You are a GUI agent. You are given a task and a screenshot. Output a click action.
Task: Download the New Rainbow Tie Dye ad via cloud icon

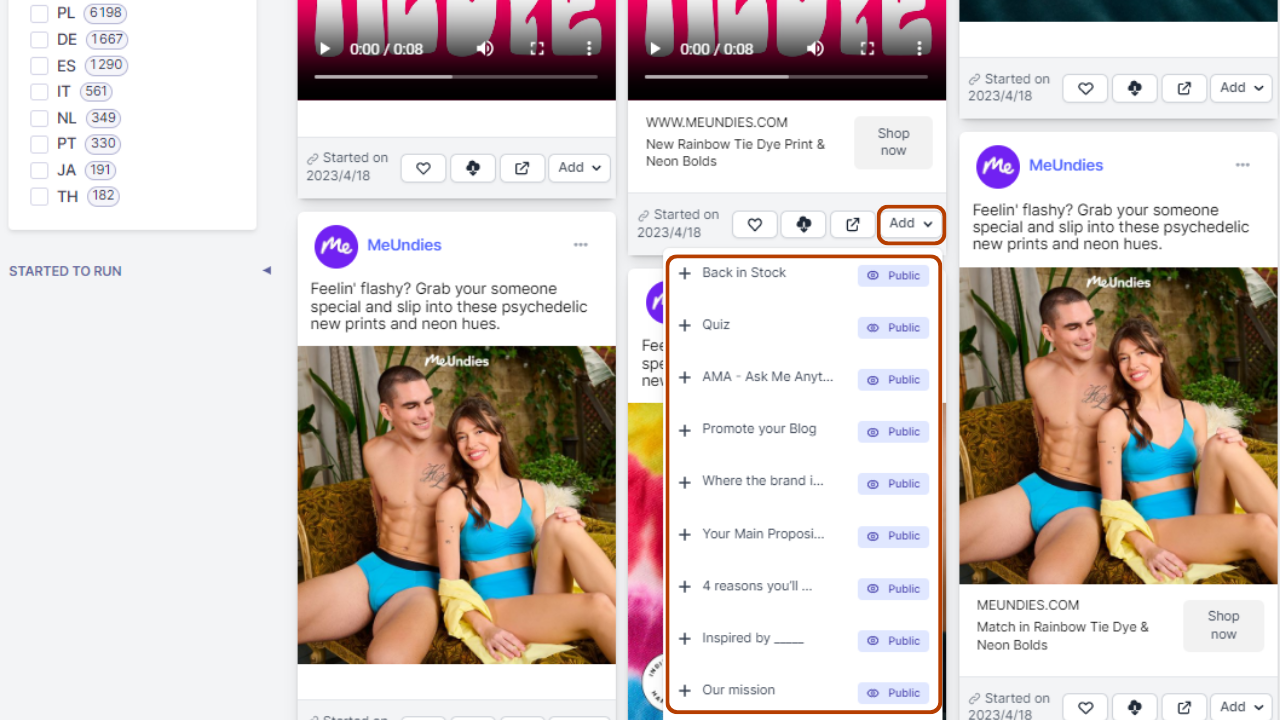[x=803, y=224]
